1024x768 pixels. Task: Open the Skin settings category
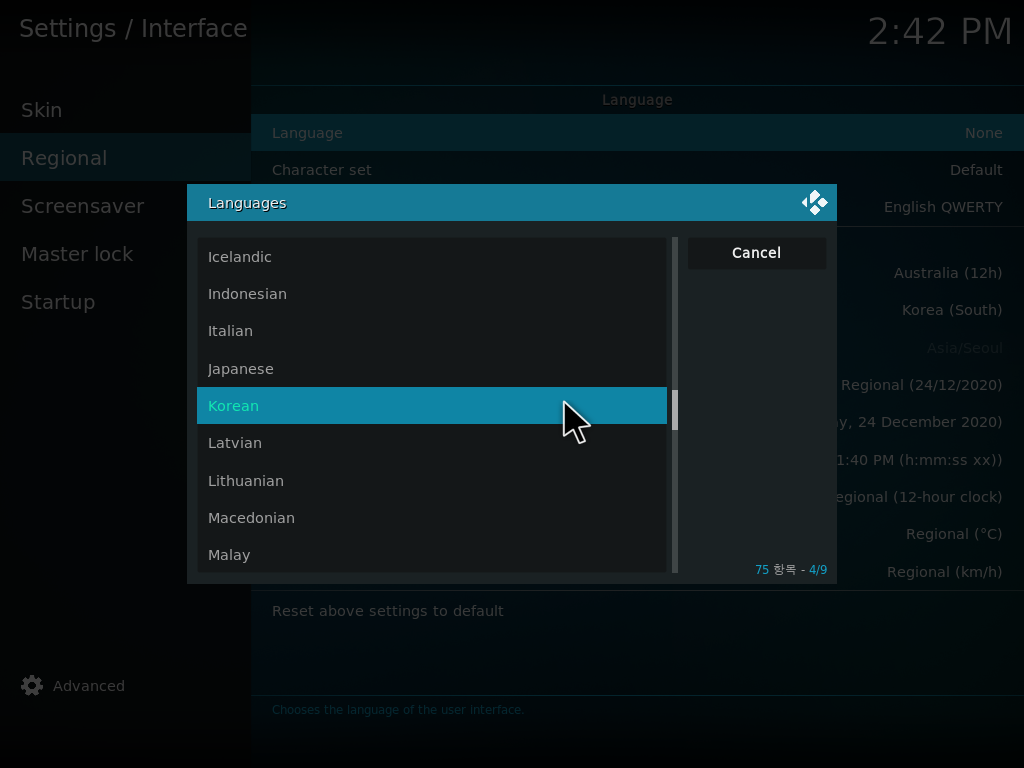pyautogui.click(x=42, y=110)
